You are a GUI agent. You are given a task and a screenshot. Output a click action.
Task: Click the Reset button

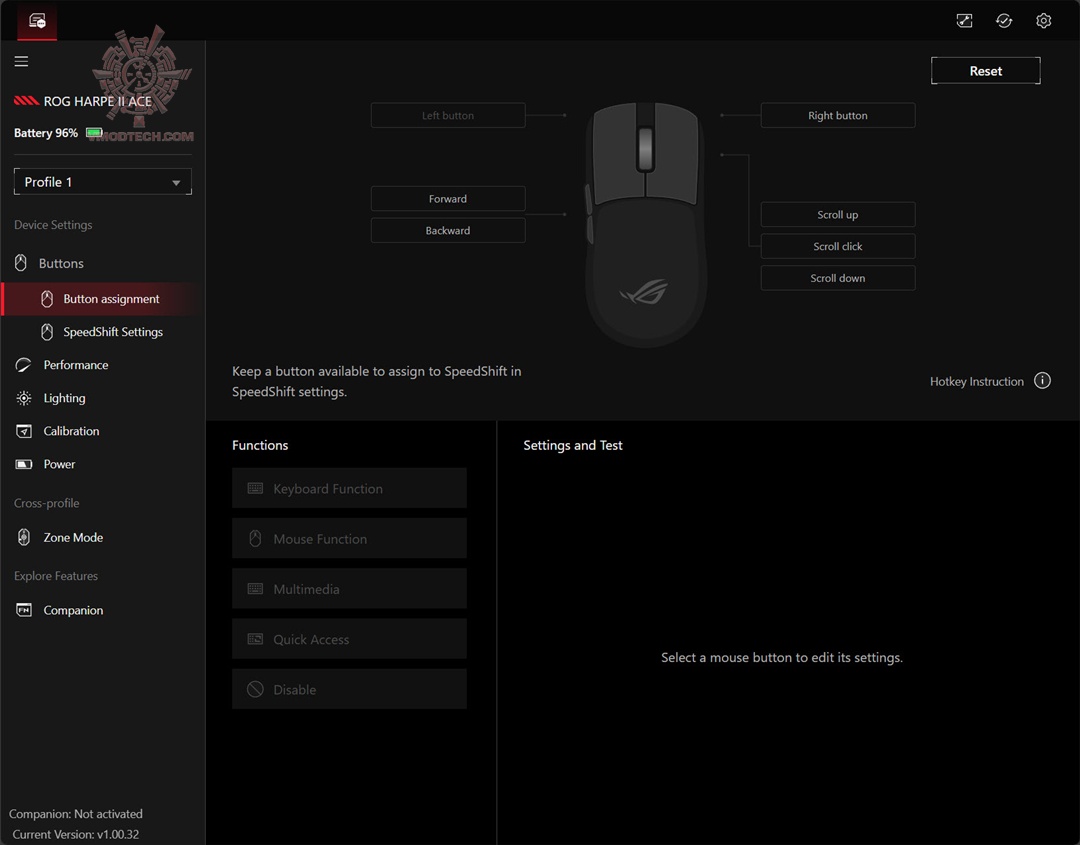point(986,71)
